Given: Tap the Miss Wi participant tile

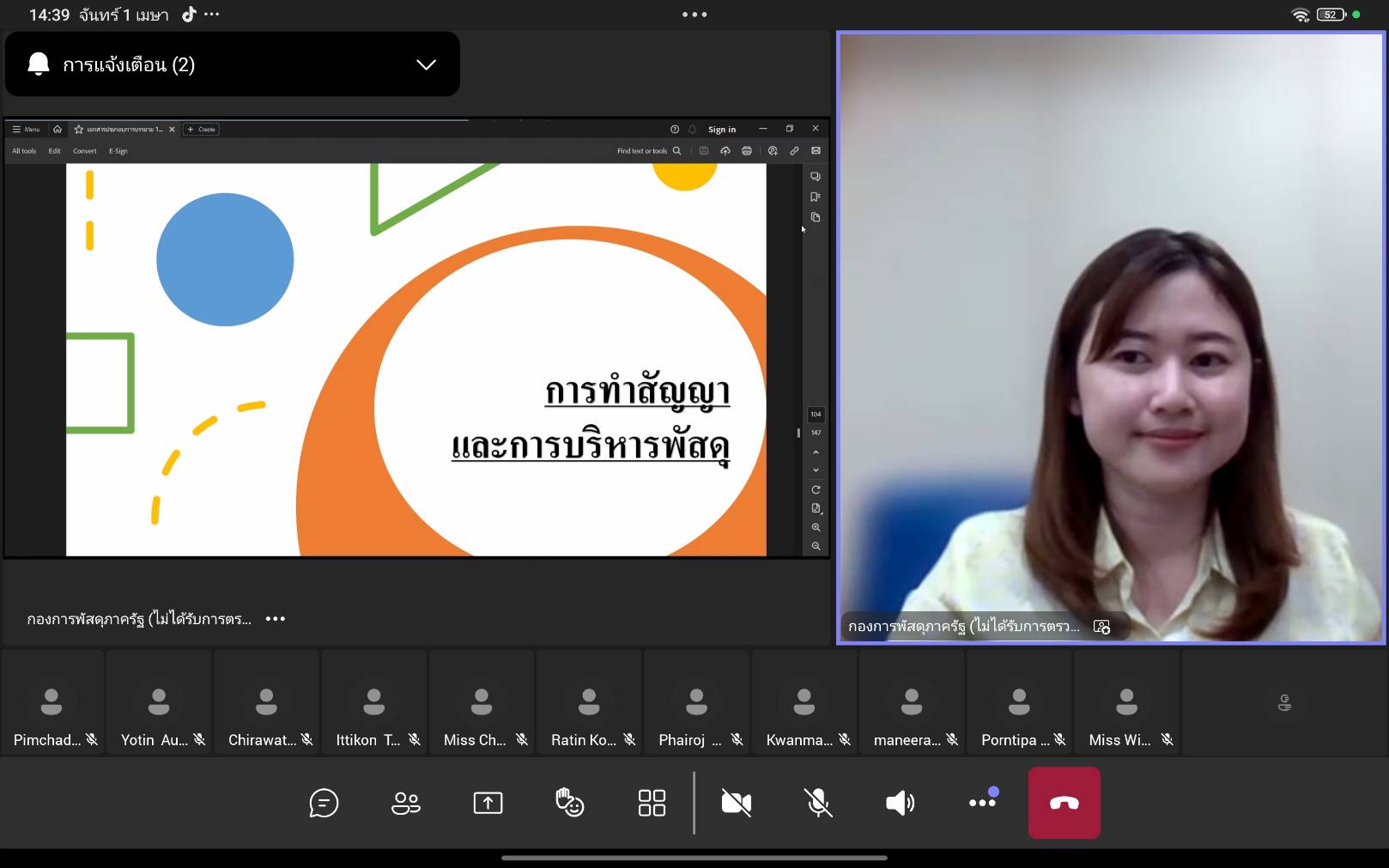Looking at the screenshot, I should click(1127, 703).
